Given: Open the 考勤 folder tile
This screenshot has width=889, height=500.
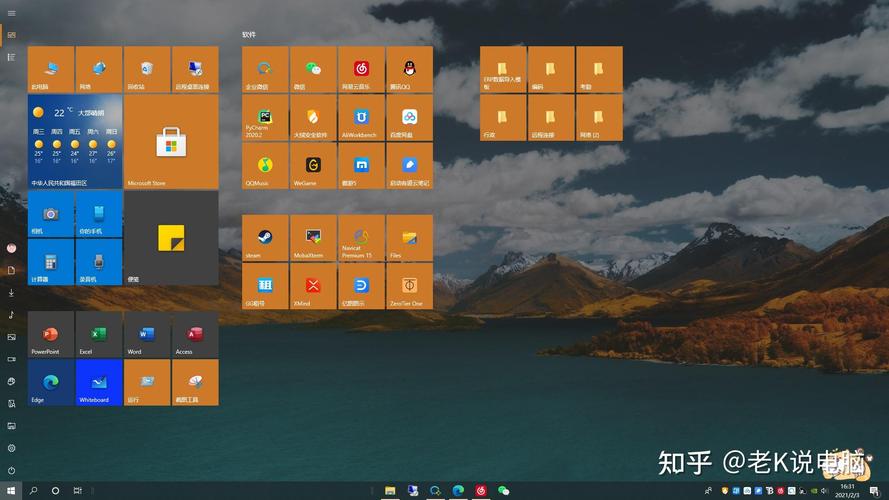Looking at the screenshot, I should click(599, 69).
